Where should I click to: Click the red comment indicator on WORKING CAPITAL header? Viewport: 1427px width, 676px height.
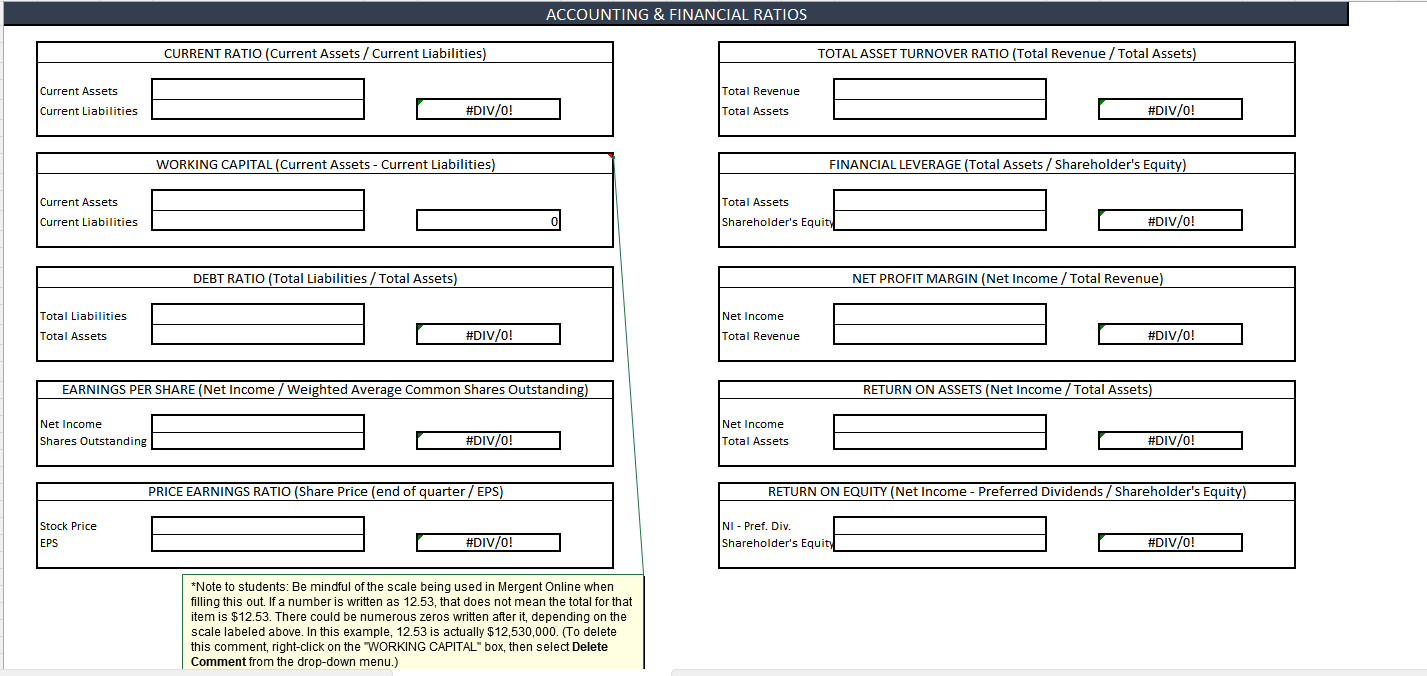[x=610, y=155]
